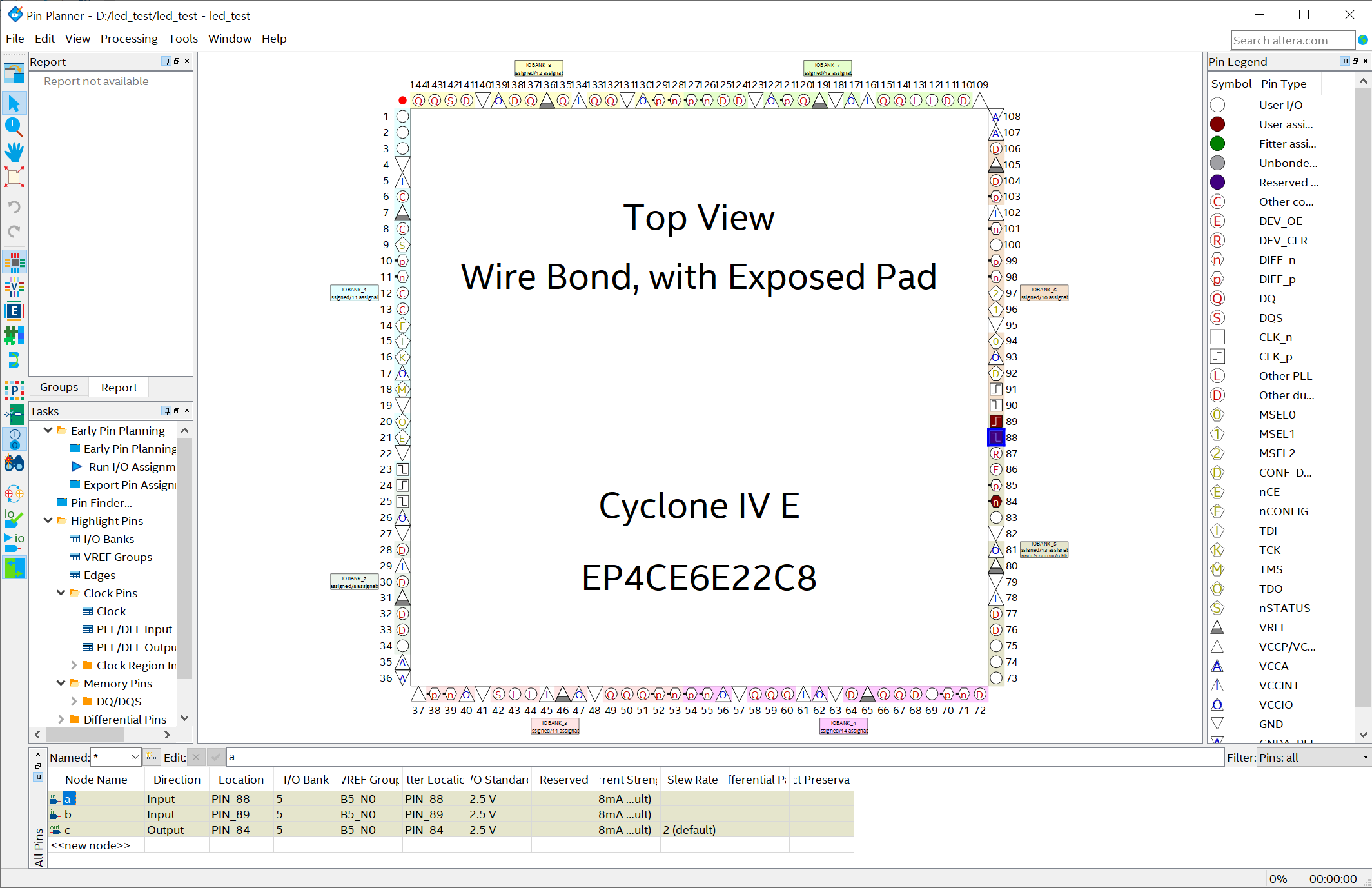Screen dimensions: 1372x888
Task: Click the Node Name column header
Action: [97, 779]
